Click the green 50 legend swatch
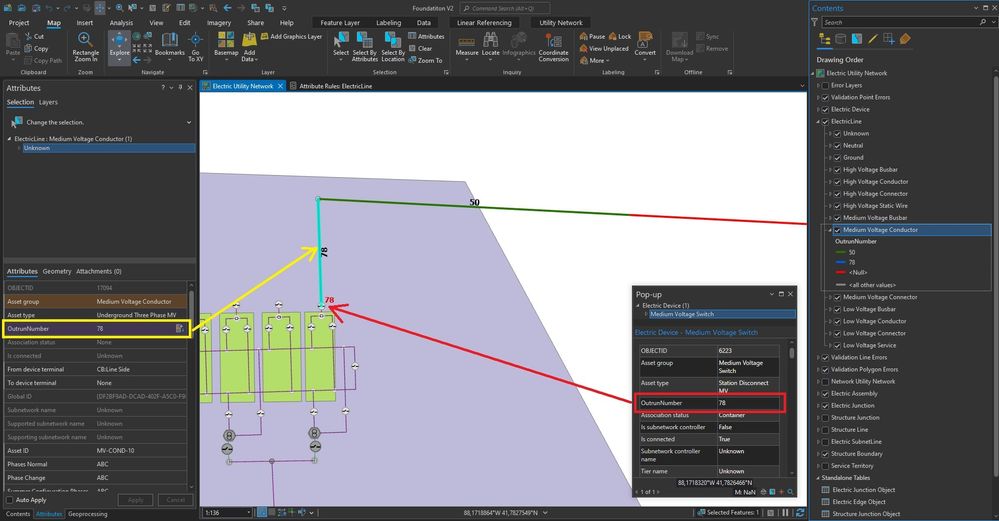This screenshot has width=999, height=521. [840, 252]
